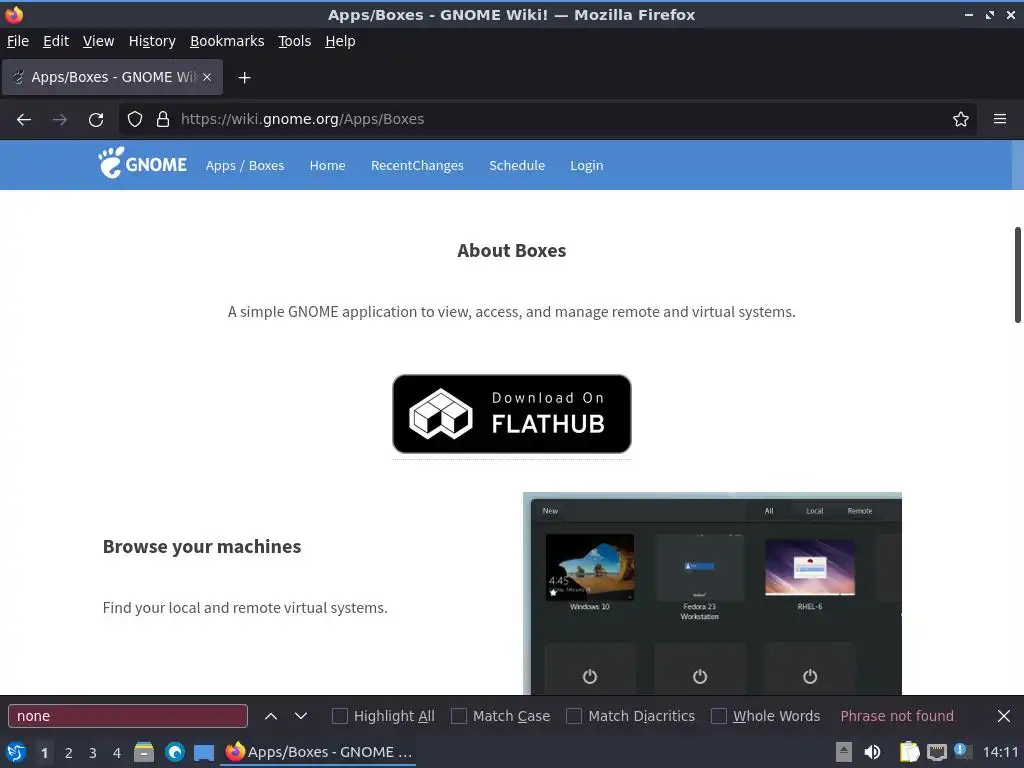Go to the wiki Home link

click(327, 165)
